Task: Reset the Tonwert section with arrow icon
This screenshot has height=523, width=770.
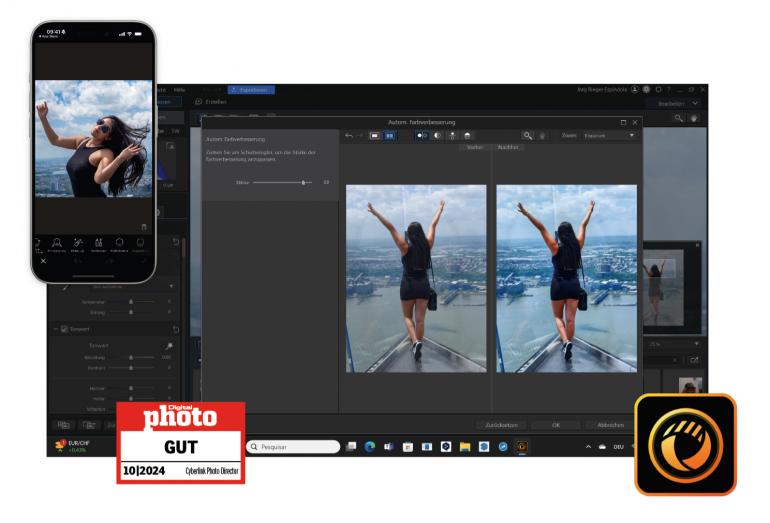Action: pyautogui.click(x=176, y=329)
